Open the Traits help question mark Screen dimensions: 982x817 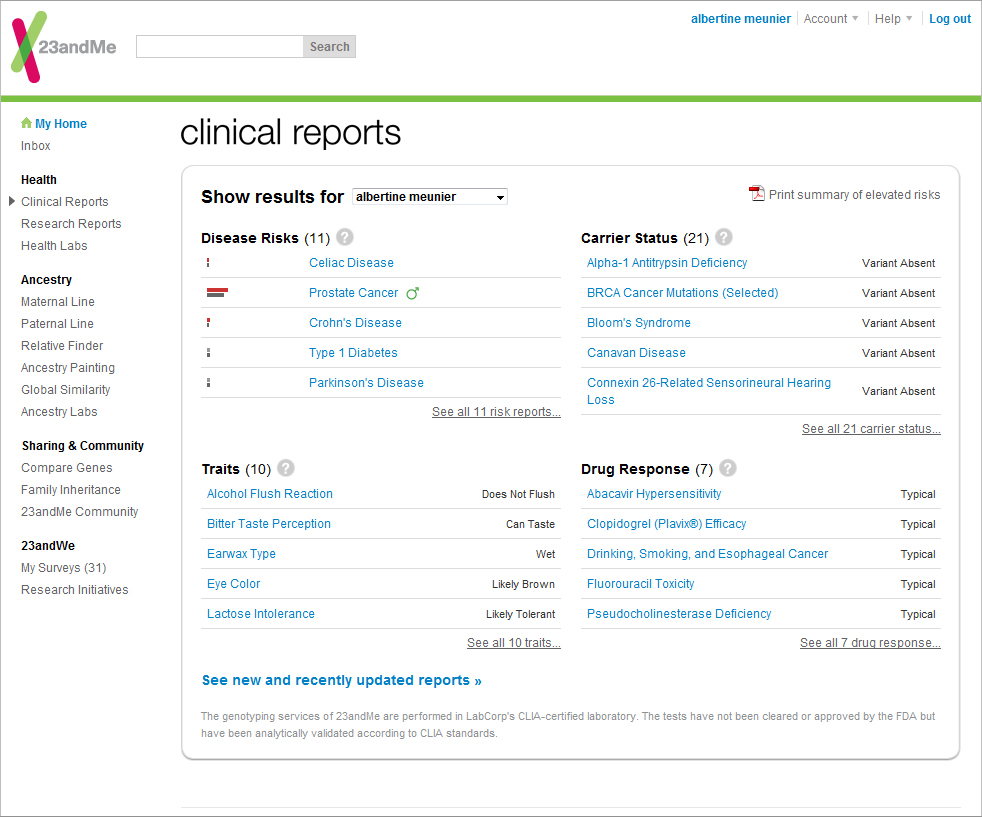[x=286, y=468]
